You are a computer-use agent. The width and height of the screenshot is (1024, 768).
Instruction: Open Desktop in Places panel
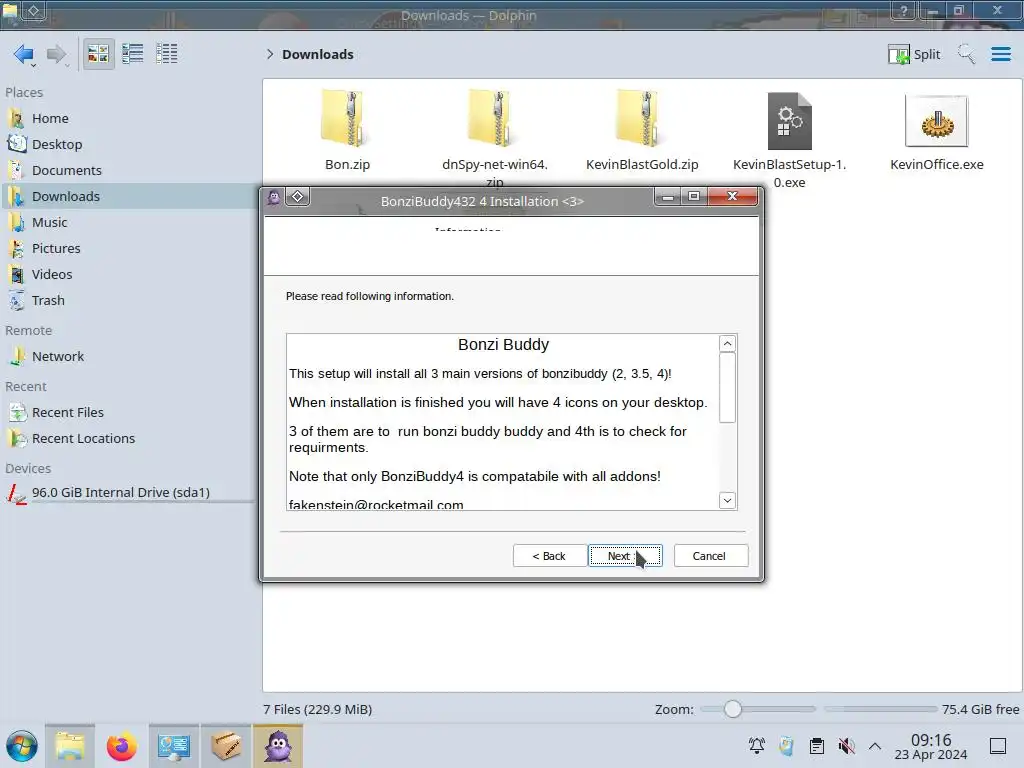[127, 144]
